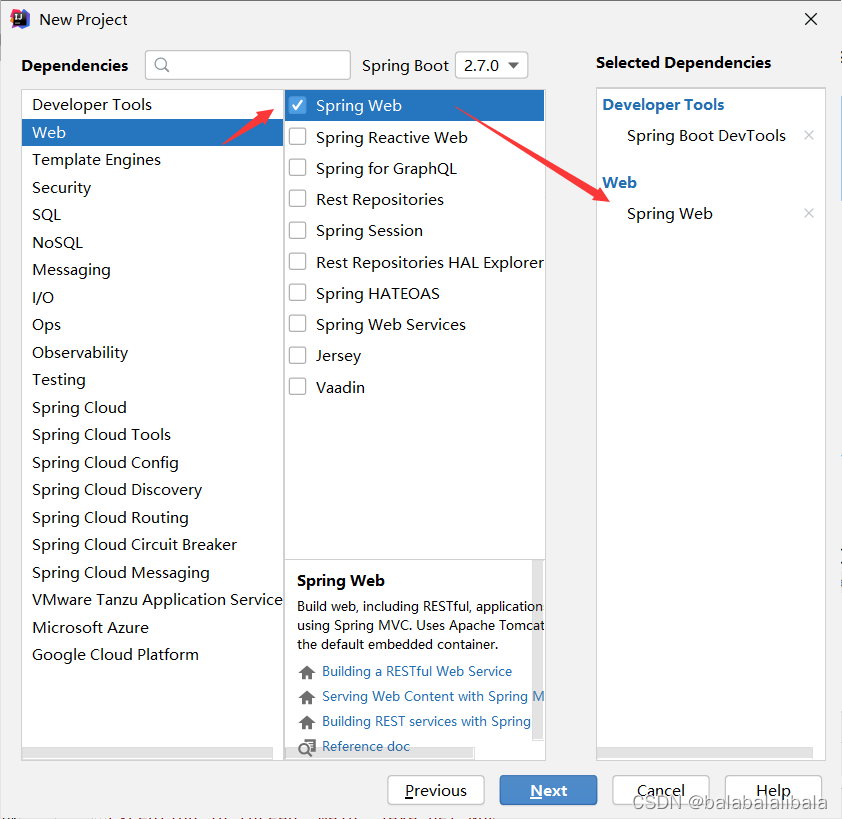The image size is (842, 819).
Task: Focus the dependencies search field
Action: (x=248, y=65)
